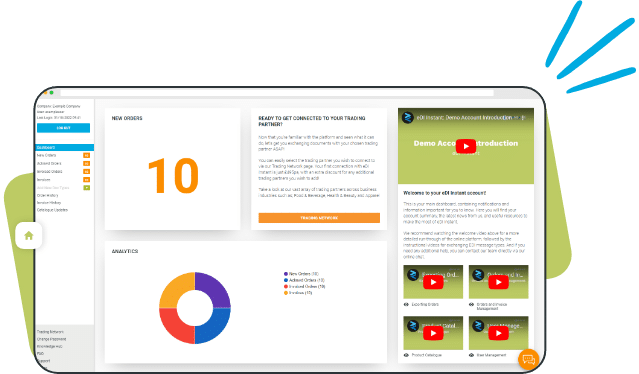
Task: Open Invoice History in the sidebar
Action: point(49,202)
